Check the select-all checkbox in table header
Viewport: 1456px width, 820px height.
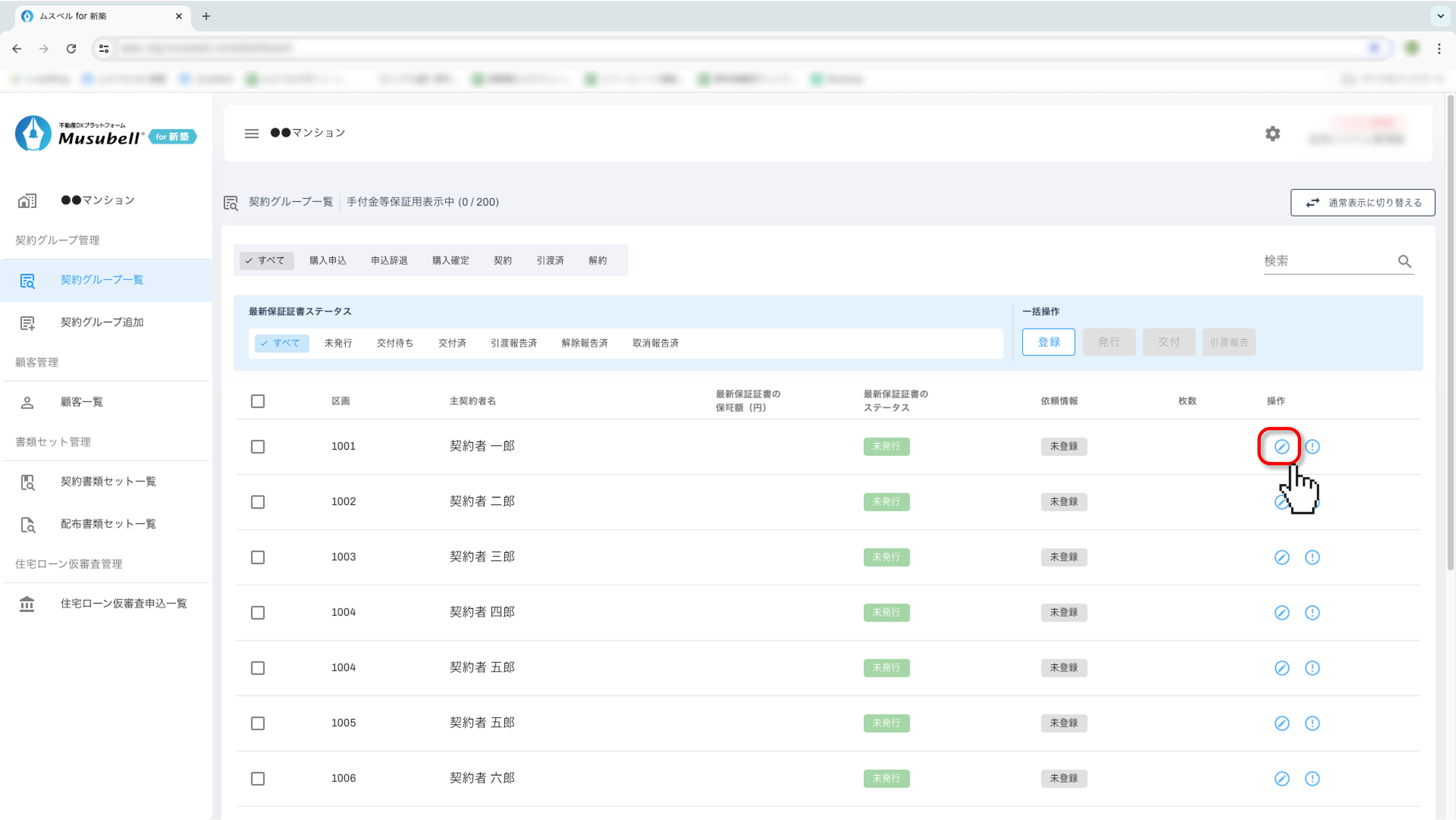pyautogui.click(x=258, y=401)
